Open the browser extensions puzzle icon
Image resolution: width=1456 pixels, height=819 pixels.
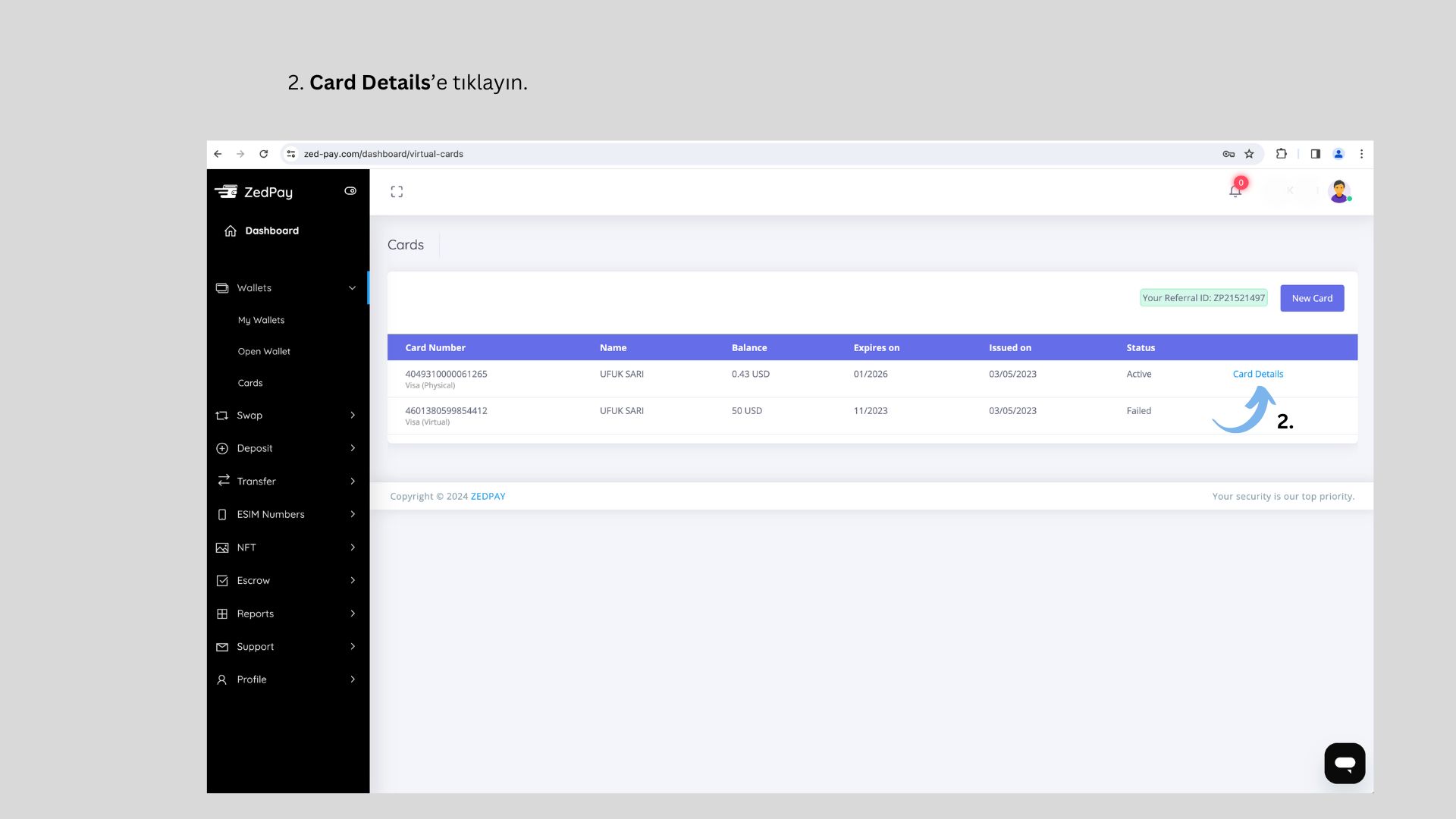pos(1282,154)
